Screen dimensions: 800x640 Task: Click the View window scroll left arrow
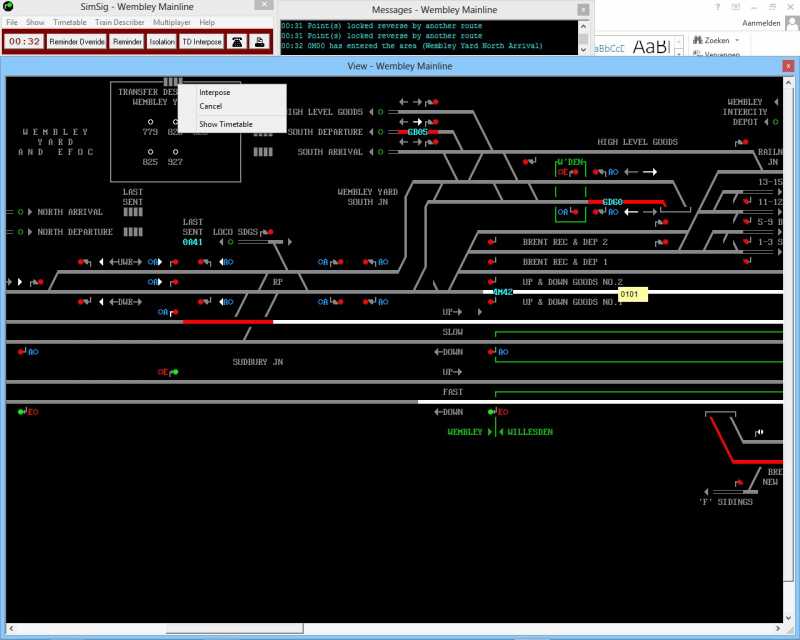point(11,628)
